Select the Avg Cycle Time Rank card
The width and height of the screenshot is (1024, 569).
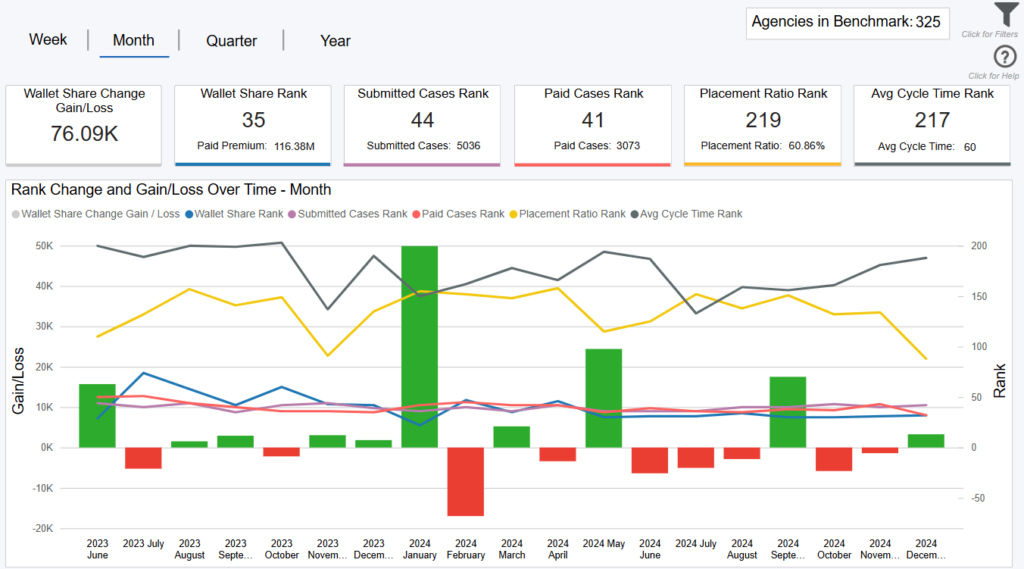pos(932,124)
